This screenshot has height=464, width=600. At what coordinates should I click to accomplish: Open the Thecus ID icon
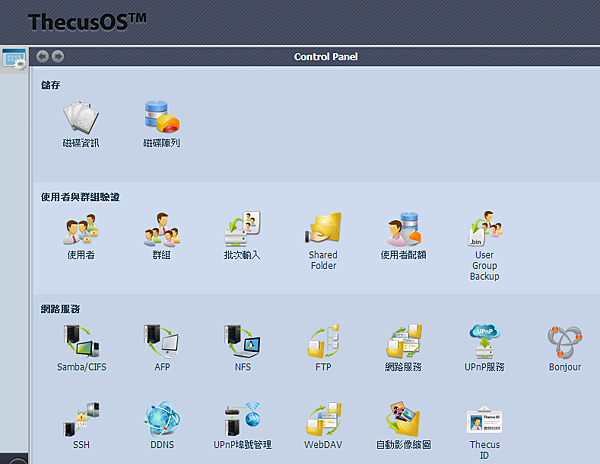tap(484, 420)
